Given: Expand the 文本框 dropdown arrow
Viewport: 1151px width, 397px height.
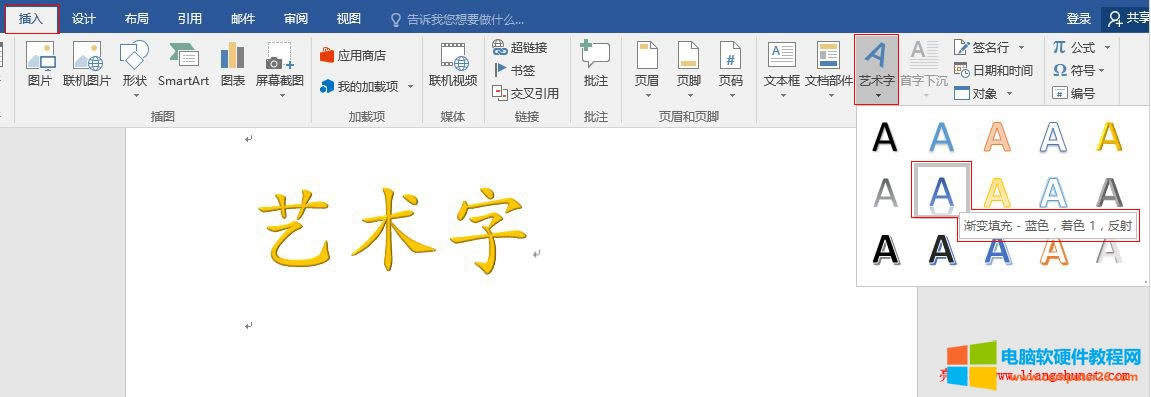Looking at the screenshot, I should 783,95.
